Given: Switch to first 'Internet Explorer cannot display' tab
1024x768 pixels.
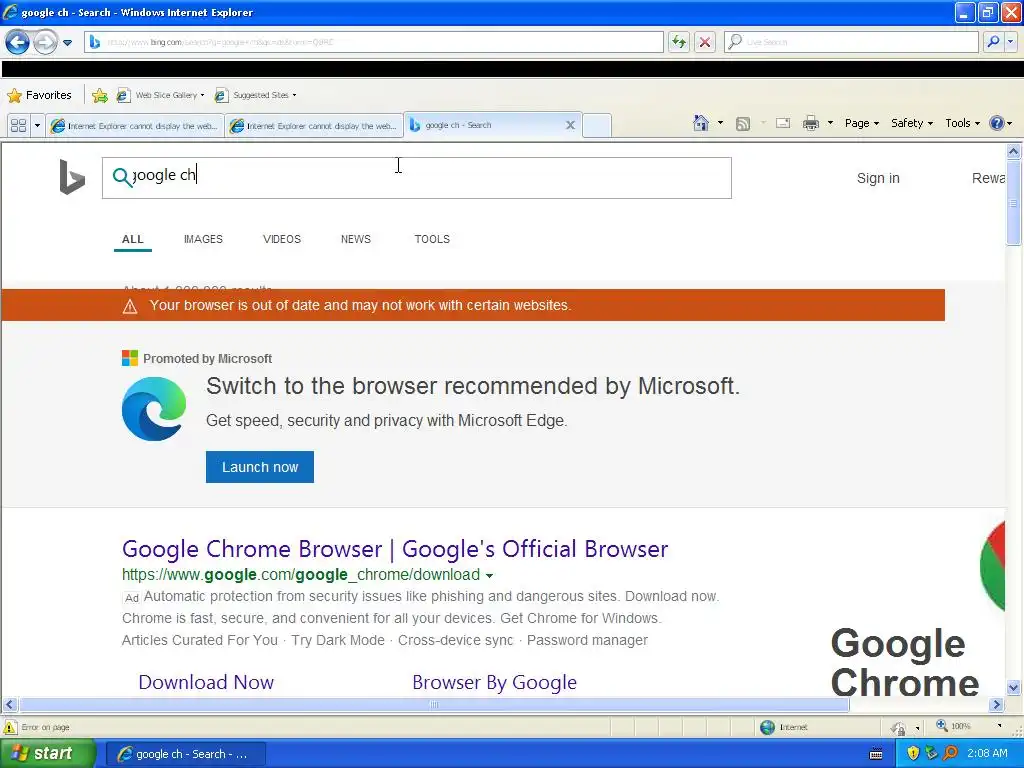Looking at the screenshot, I should tap(135, 125).
